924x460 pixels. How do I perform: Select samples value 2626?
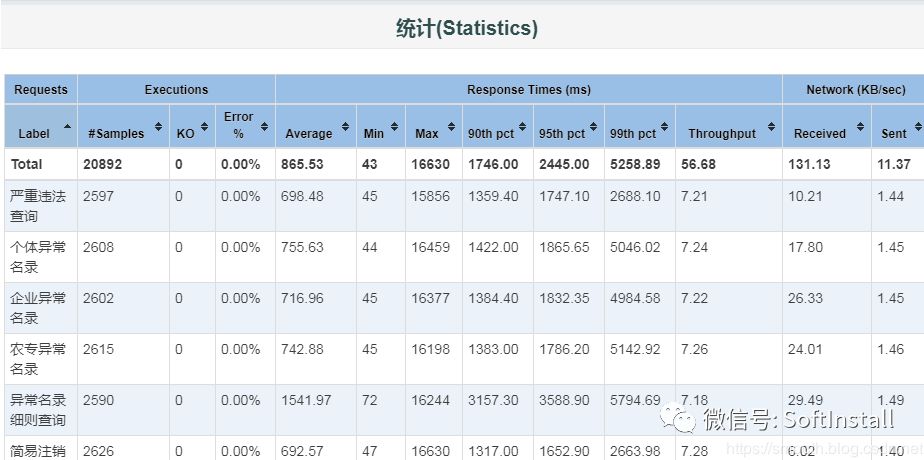click(98, 452)
